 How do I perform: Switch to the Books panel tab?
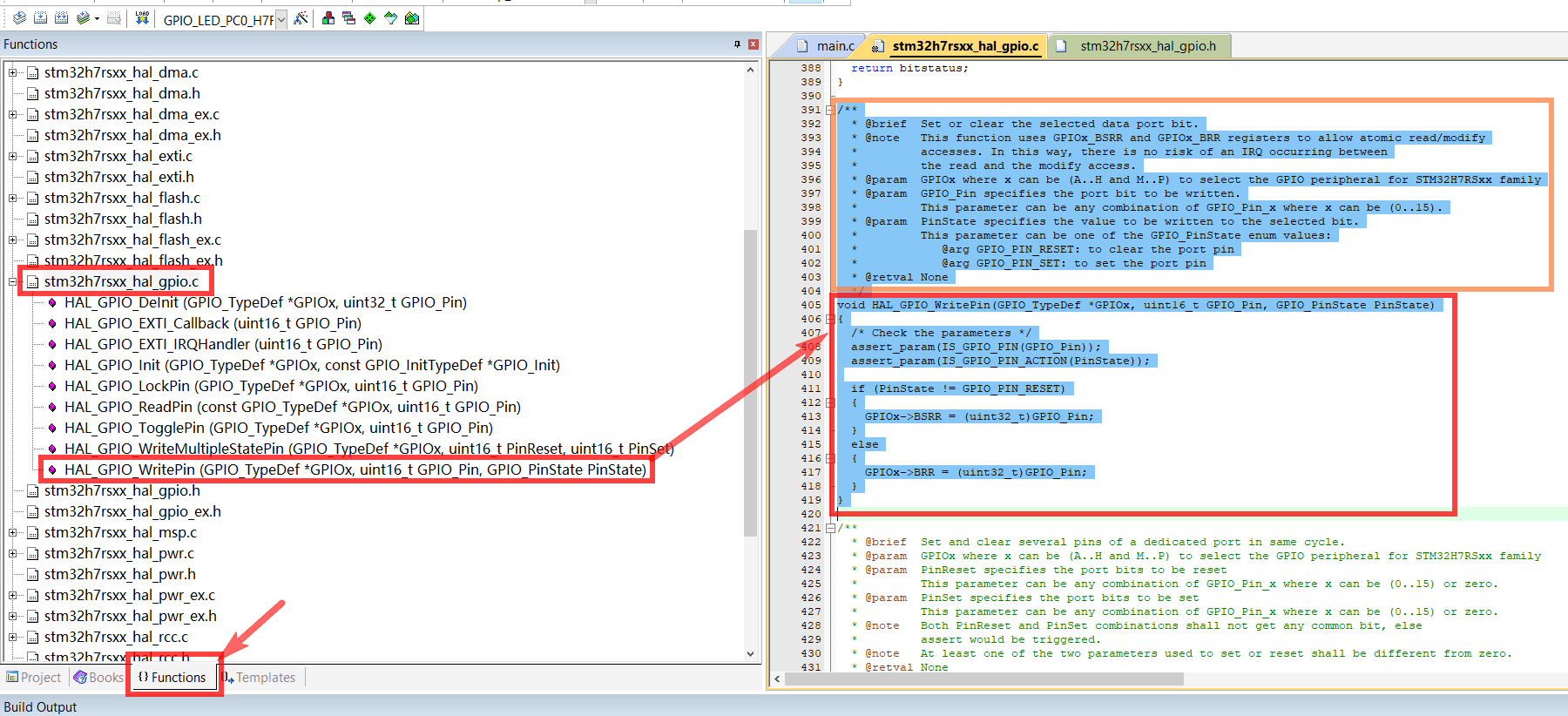click(x=99, y=678)
